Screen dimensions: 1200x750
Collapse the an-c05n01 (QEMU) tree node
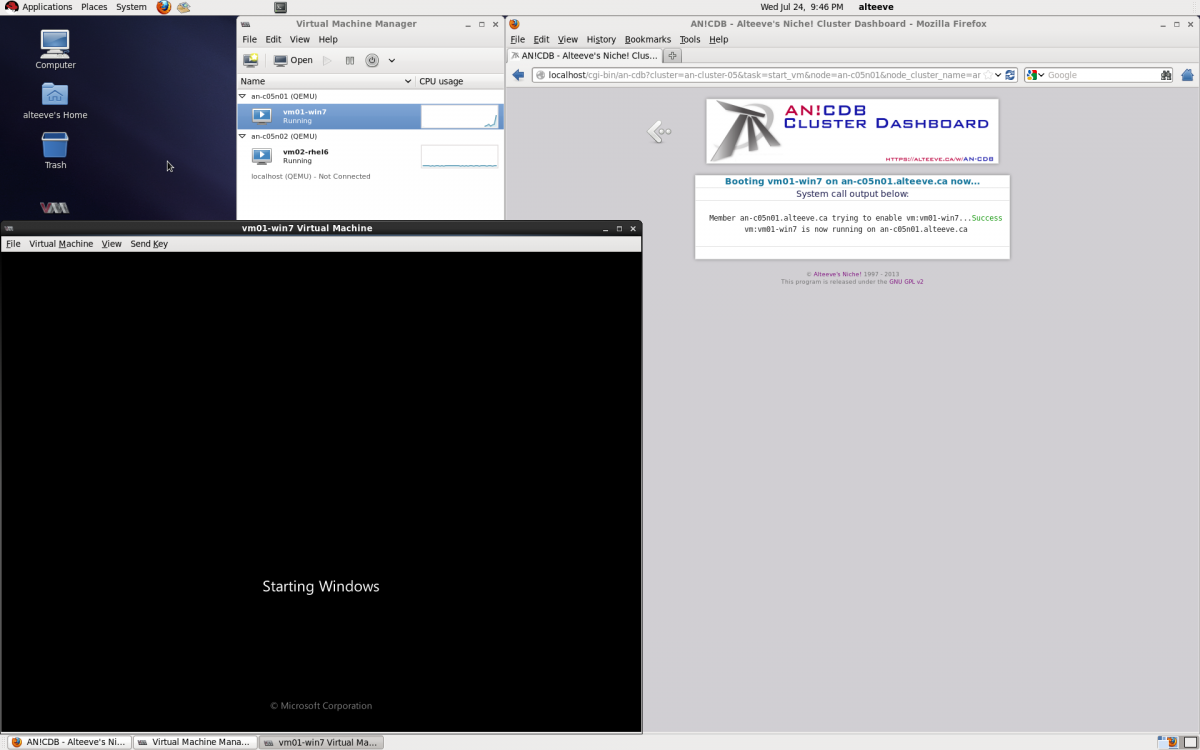[x=243, y=96]
